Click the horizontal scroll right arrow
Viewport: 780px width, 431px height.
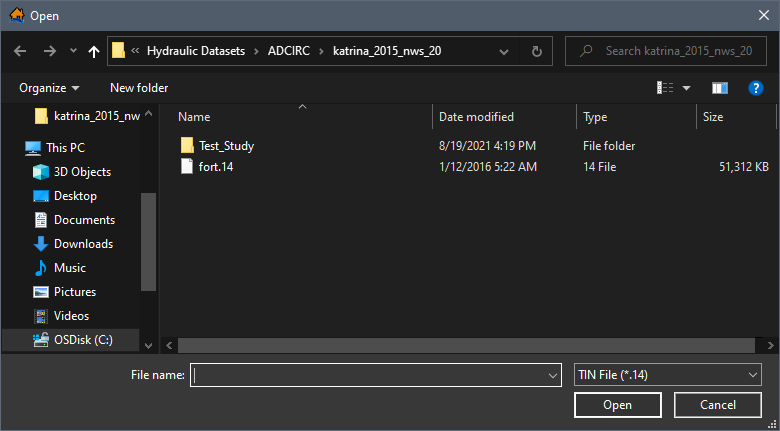click(x=770, y=345)
